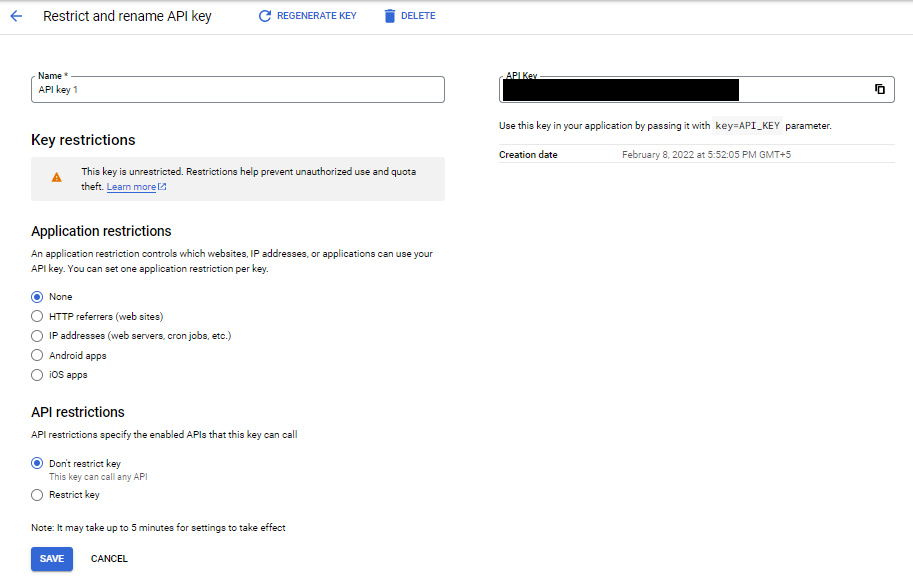Select the Restrict key option
The height and width of the screenshot is (585, 913).
pyautogui.click(x=37, y=495)
